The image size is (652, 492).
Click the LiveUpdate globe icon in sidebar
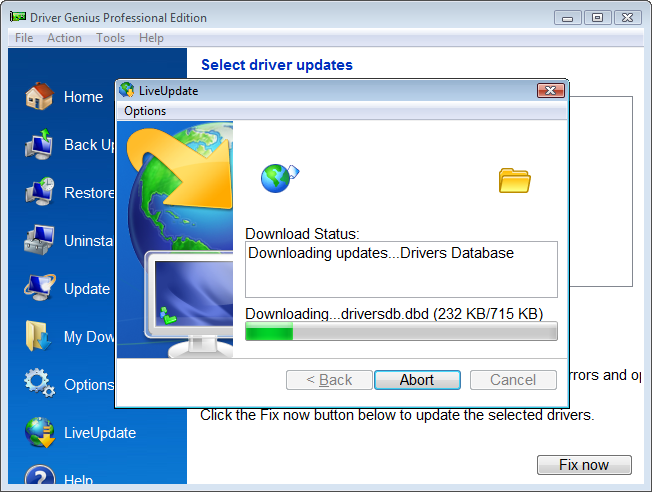pos(40,433)
